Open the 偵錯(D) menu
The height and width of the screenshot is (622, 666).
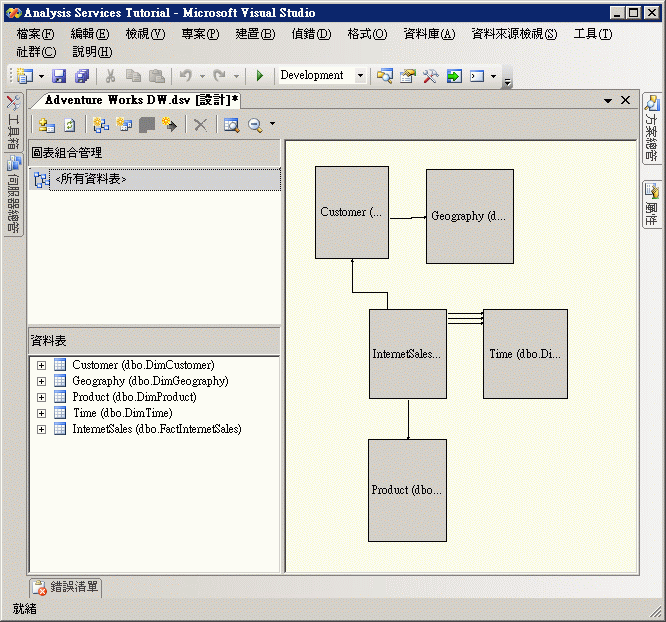click(311, 34)
